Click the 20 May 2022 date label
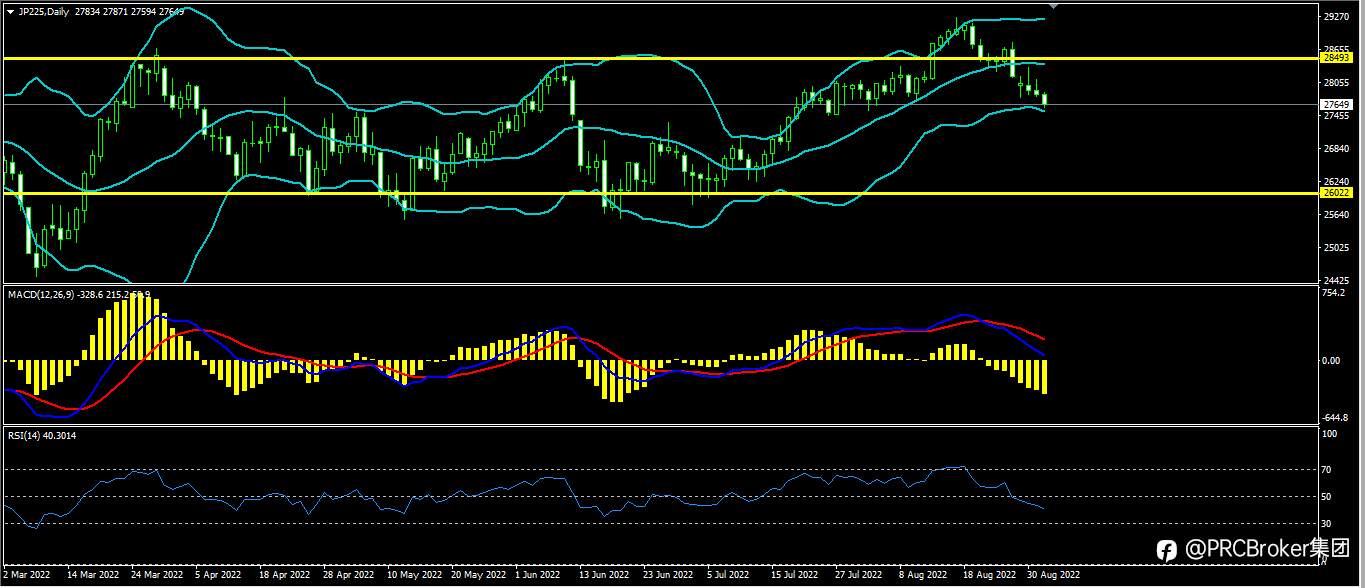 [x=479, y=575]
